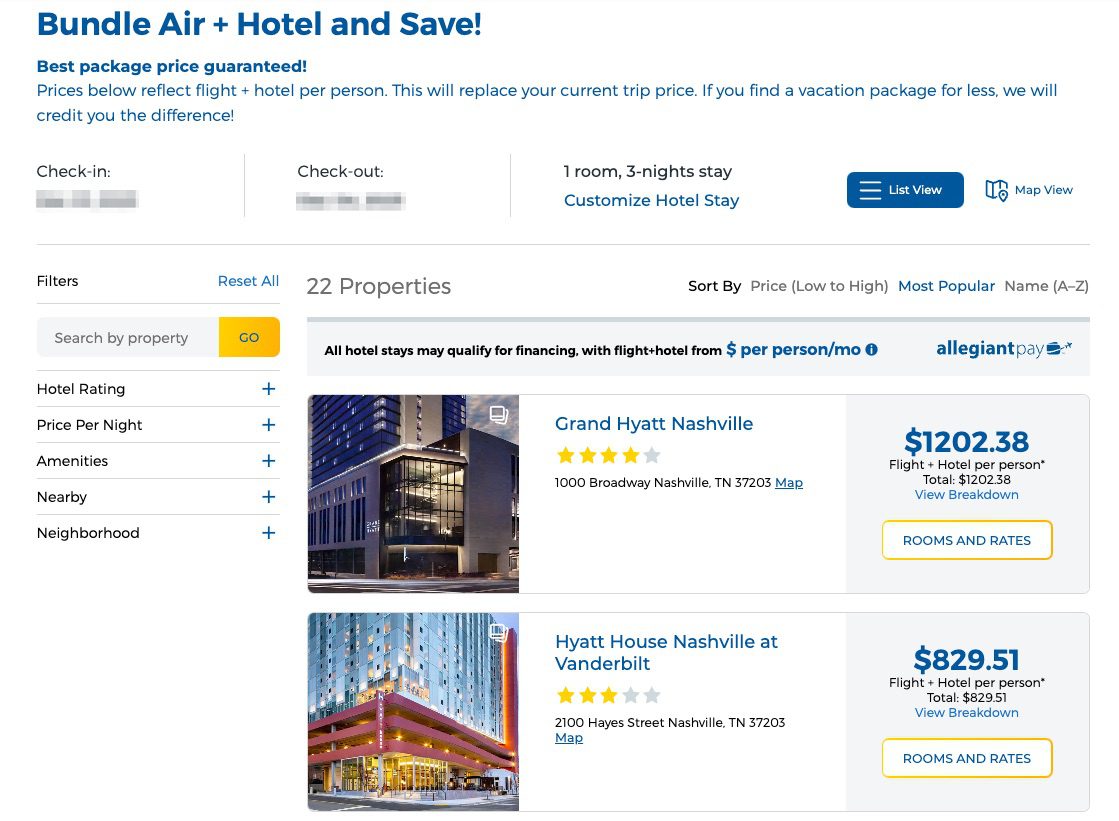View Breakdown for Grand Hyatt Nashville price

[966, 494]
